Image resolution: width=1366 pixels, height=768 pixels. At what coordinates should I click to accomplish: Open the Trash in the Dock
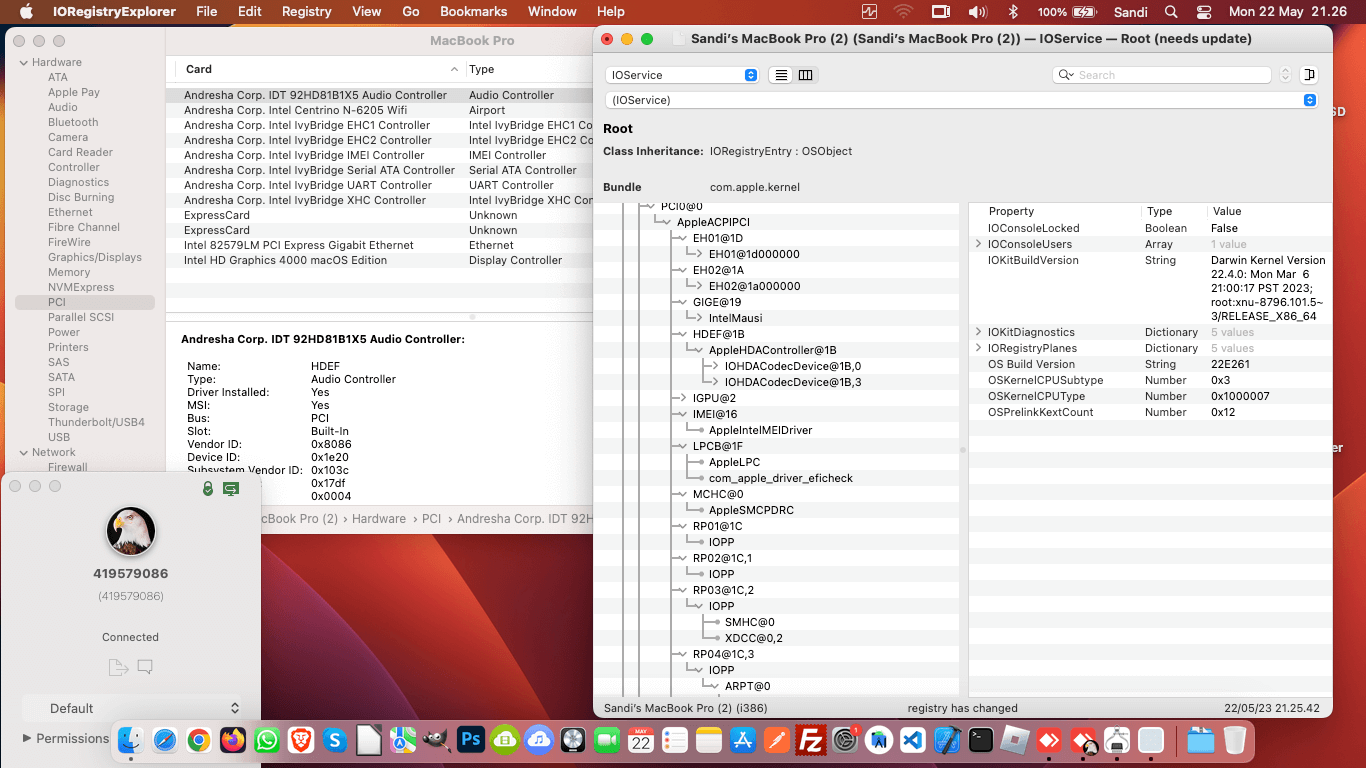coord(1235,740)
